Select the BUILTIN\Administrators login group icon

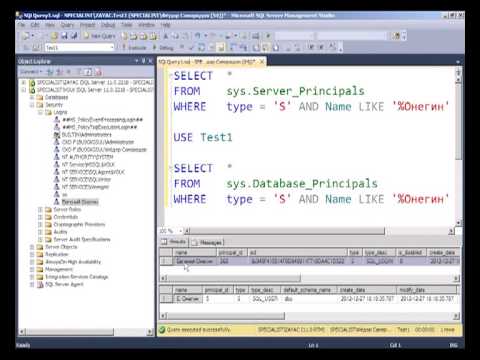pyautogui.click(x=57, y=135)
